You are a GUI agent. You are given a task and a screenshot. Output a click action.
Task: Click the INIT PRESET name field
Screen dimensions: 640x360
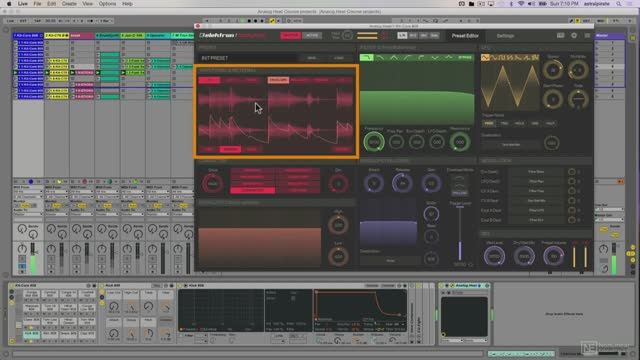(248, 58)
